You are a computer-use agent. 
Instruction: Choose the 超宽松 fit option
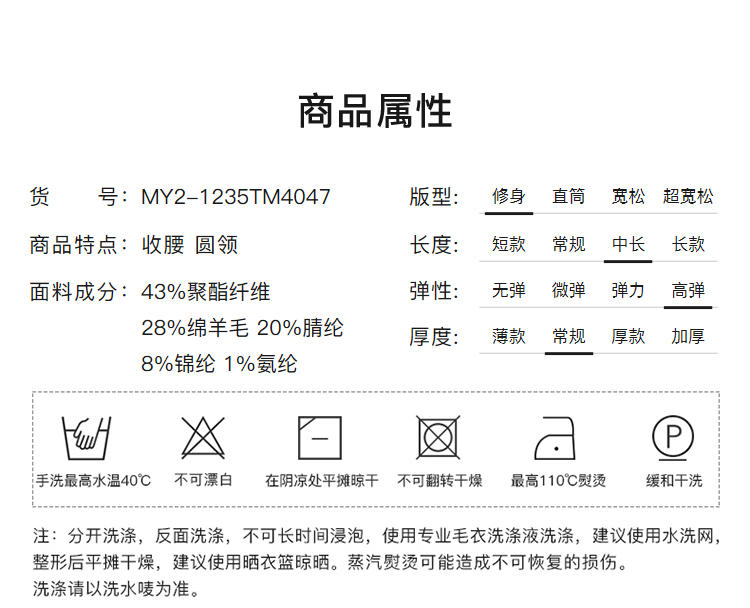coord(688,196)
